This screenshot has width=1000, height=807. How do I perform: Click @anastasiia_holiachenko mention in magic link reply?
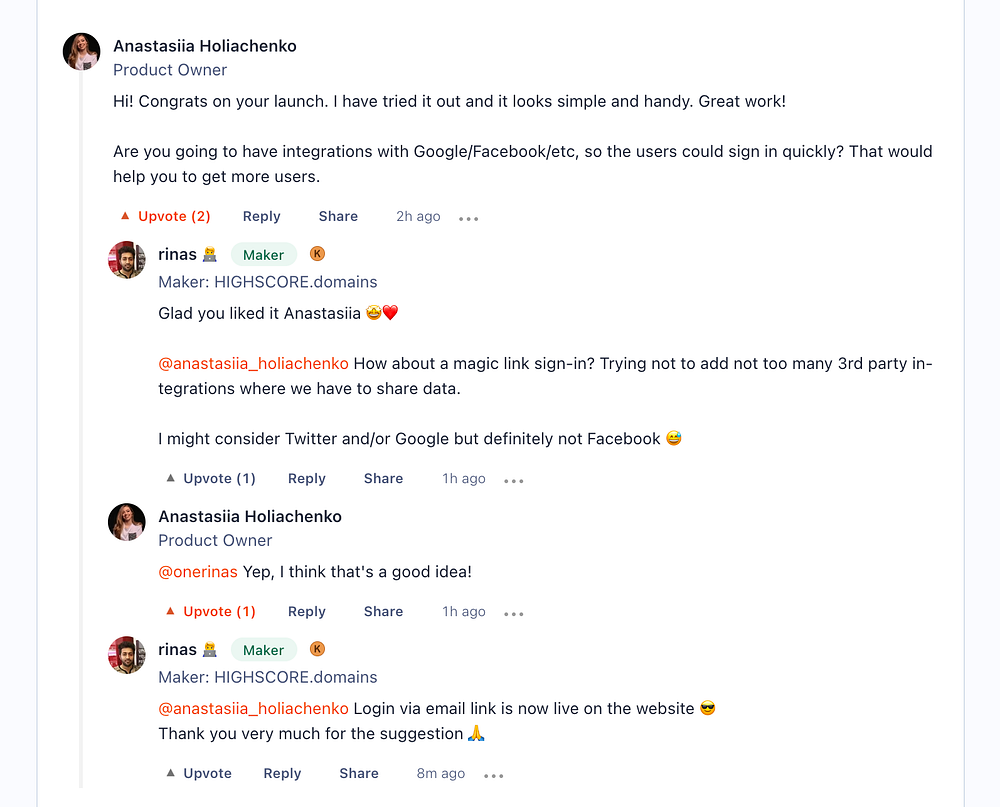pyautogui.click(x=253, y=364)
